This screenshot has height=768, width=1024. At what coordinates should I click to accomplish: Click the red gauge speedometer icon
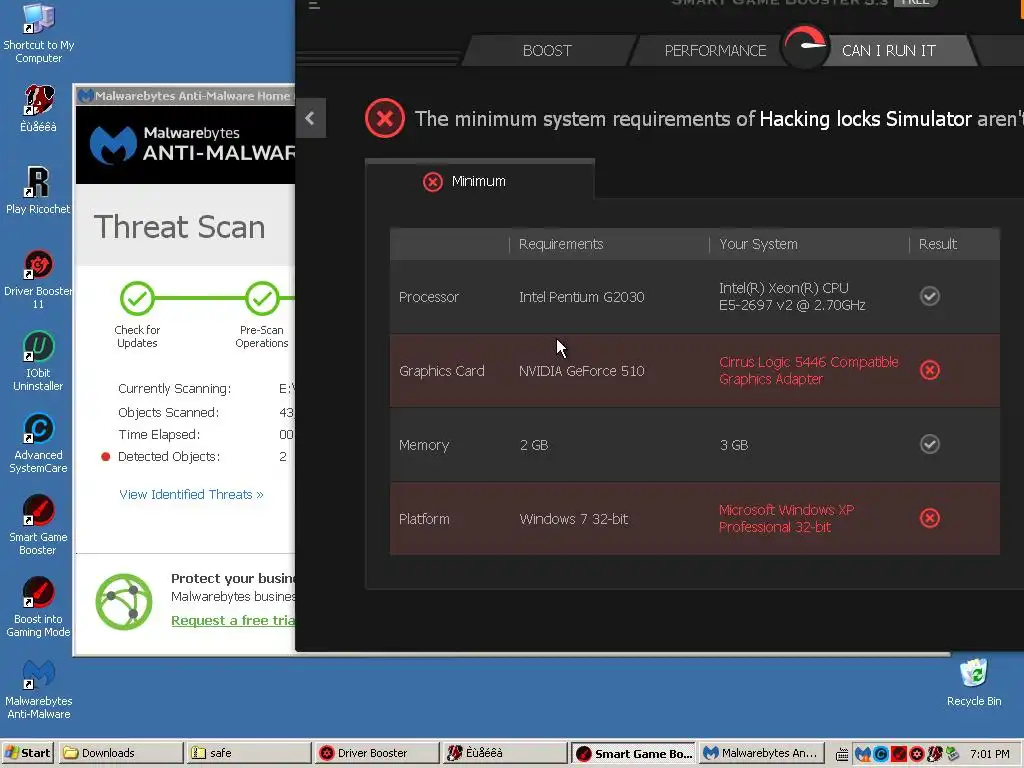[x=805, y=46]
